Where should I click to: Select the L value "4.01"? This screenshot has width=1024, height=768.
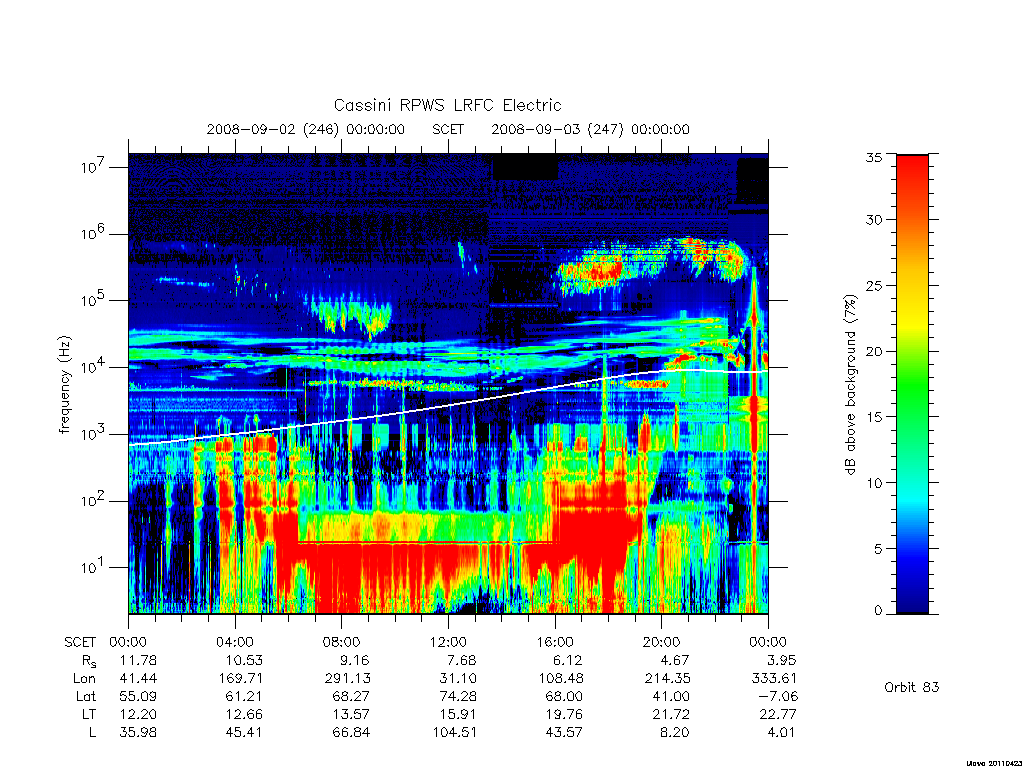(781, 733)
